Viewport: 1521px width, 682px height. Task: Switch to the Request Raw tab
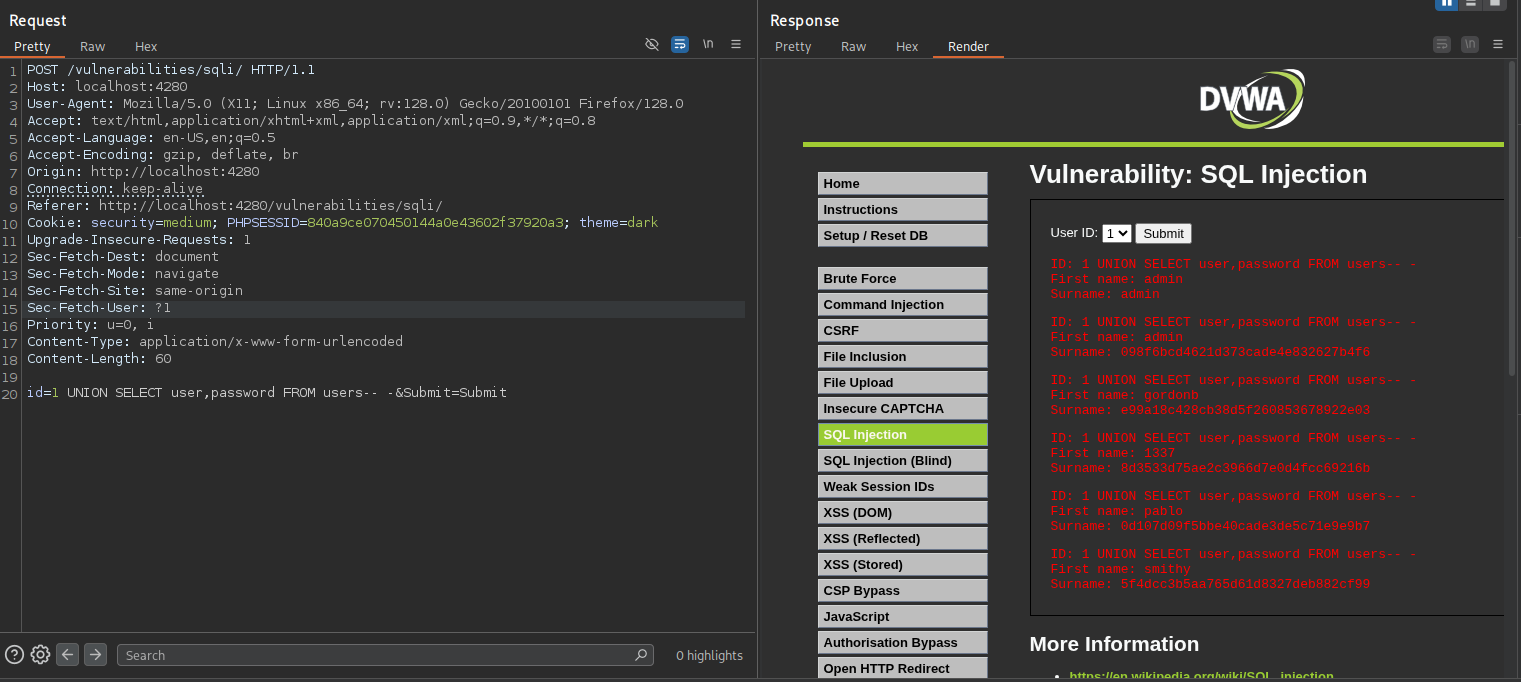93,47
